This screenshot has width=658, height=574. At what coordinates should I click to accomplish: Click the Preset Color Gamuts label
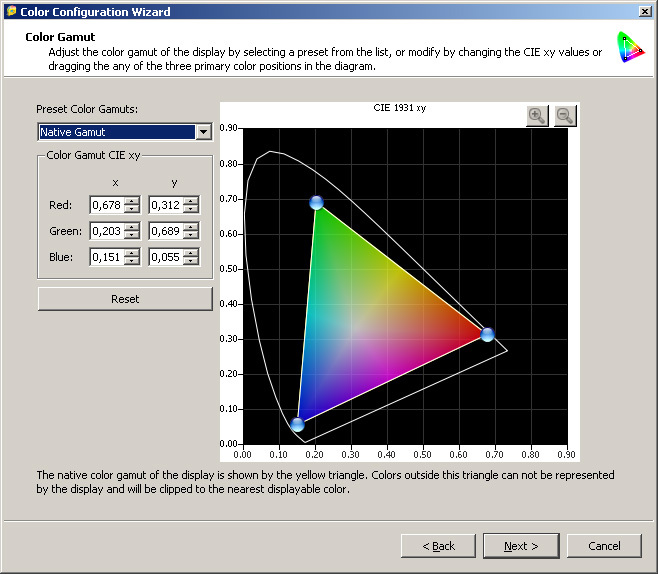coord(87,109)
